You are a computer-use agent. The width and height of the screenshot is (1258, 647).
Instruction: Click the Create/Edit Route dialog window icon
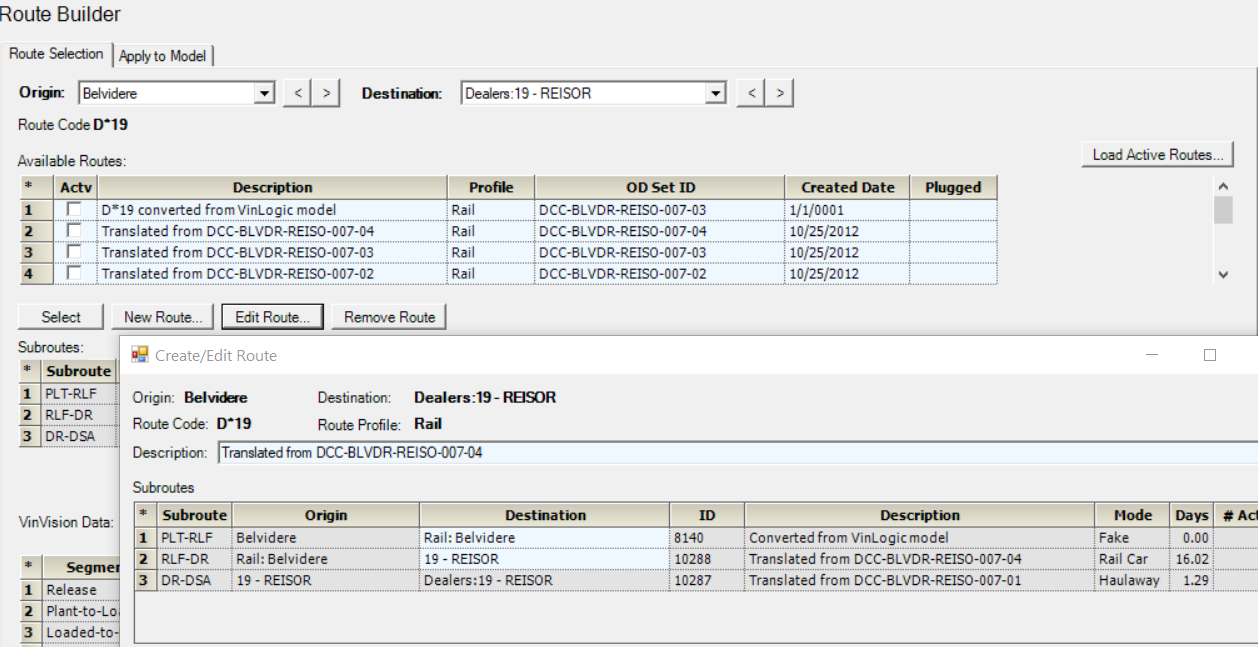140,355
